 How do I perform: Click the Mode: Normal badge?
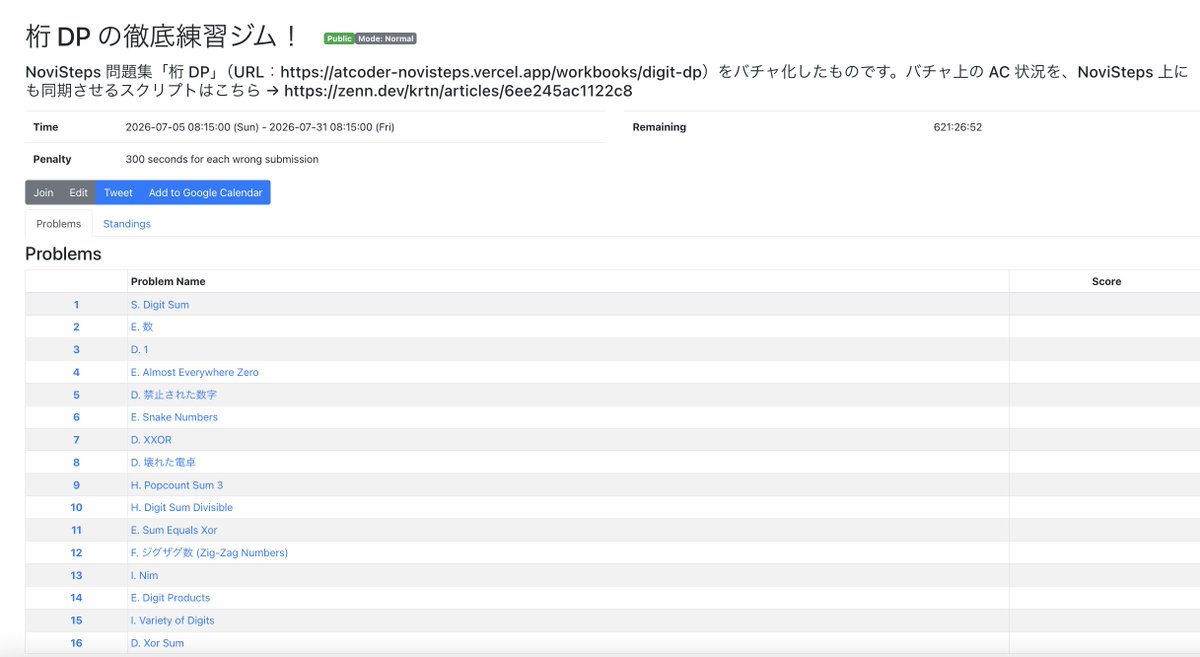click(x=386, y=39)
